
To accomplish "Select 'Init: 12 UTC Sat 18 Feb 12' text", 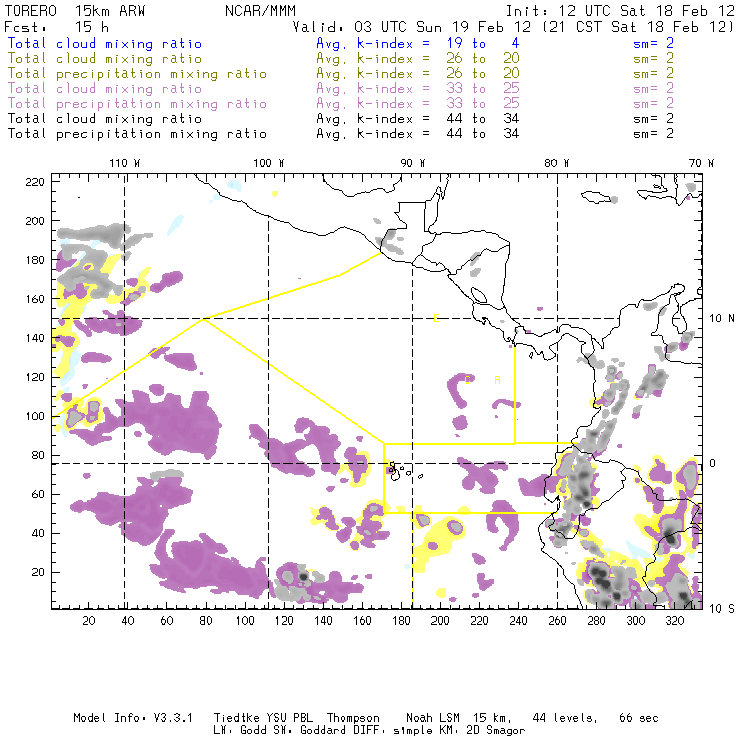I will (620, 11).
